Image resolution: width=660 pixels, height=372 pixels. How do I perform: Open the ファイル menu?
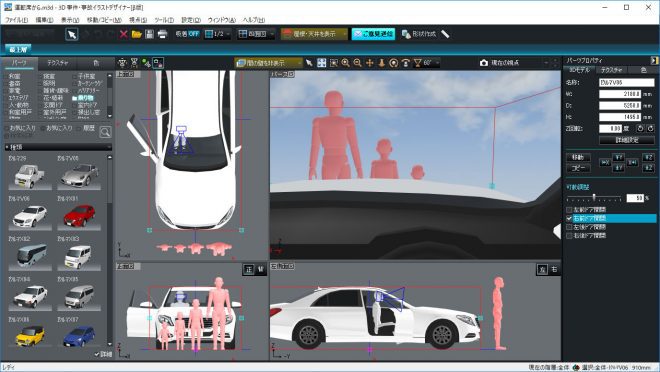(x=16, y=20)
